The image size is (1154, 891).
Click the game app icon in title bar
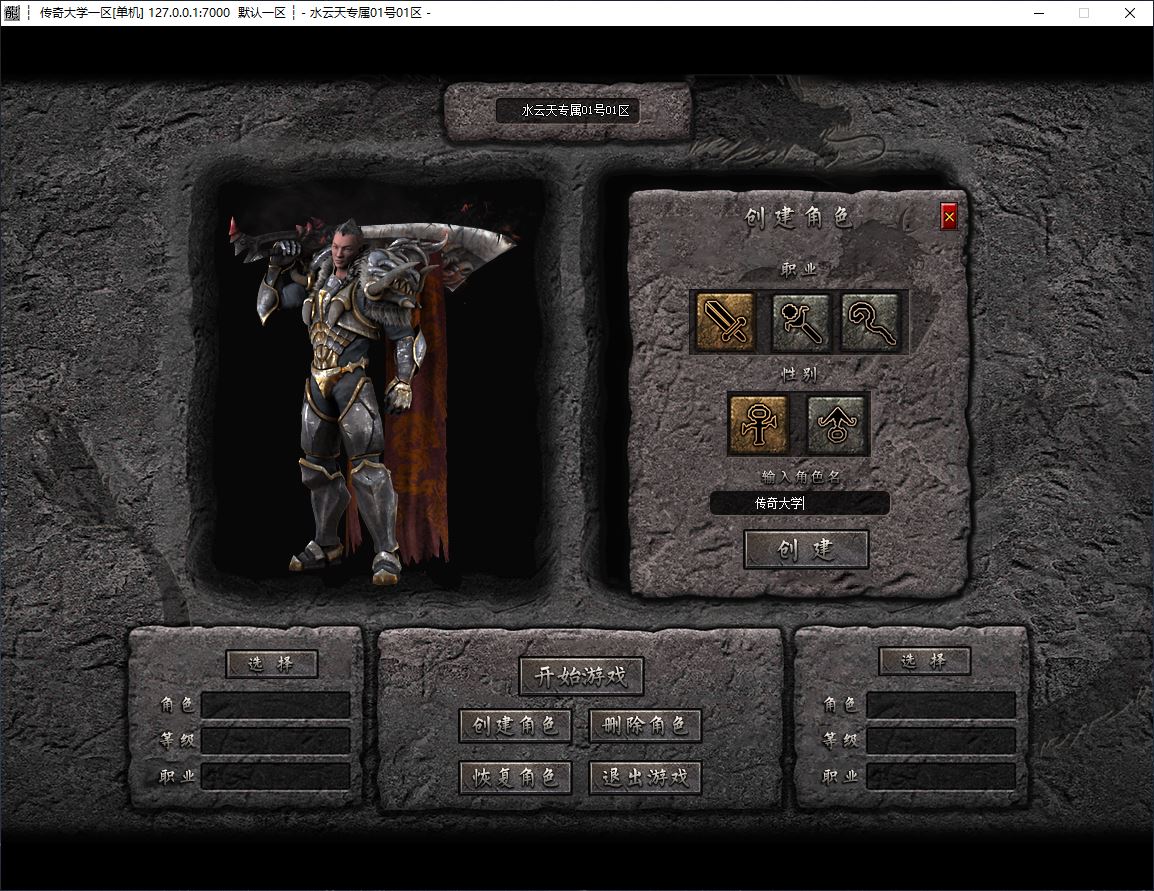tap(12, 13)
